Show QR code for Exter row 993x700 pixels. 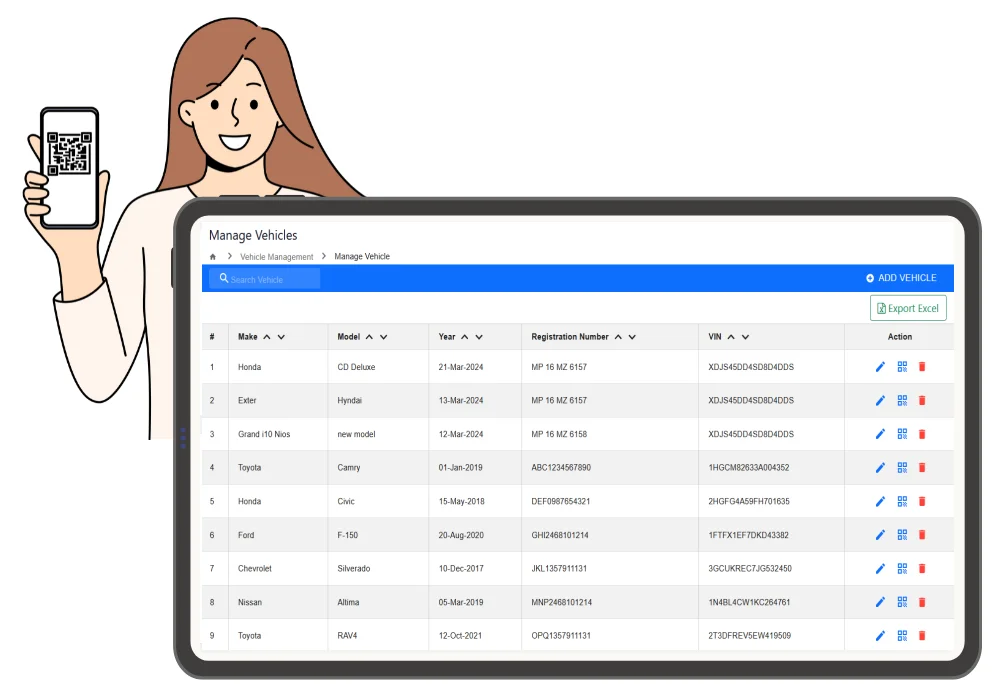[902, 400]
